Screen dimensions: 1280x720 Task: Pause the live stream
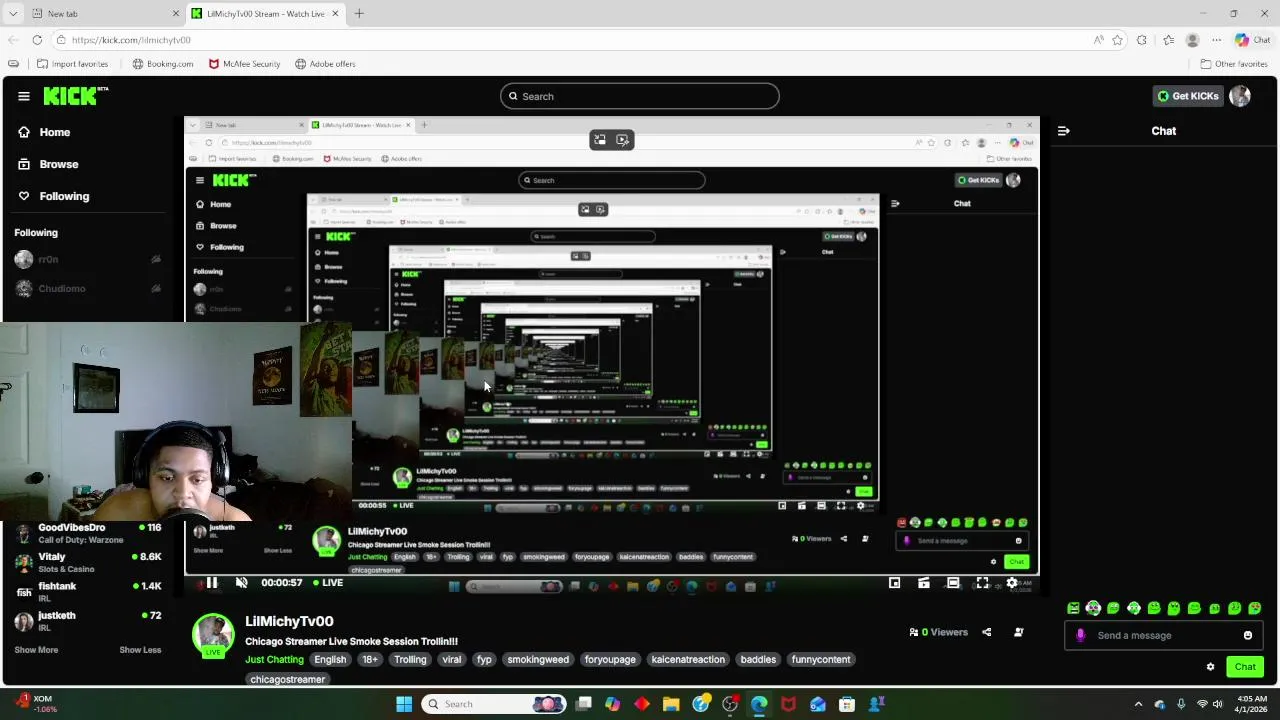coord(211,583)
